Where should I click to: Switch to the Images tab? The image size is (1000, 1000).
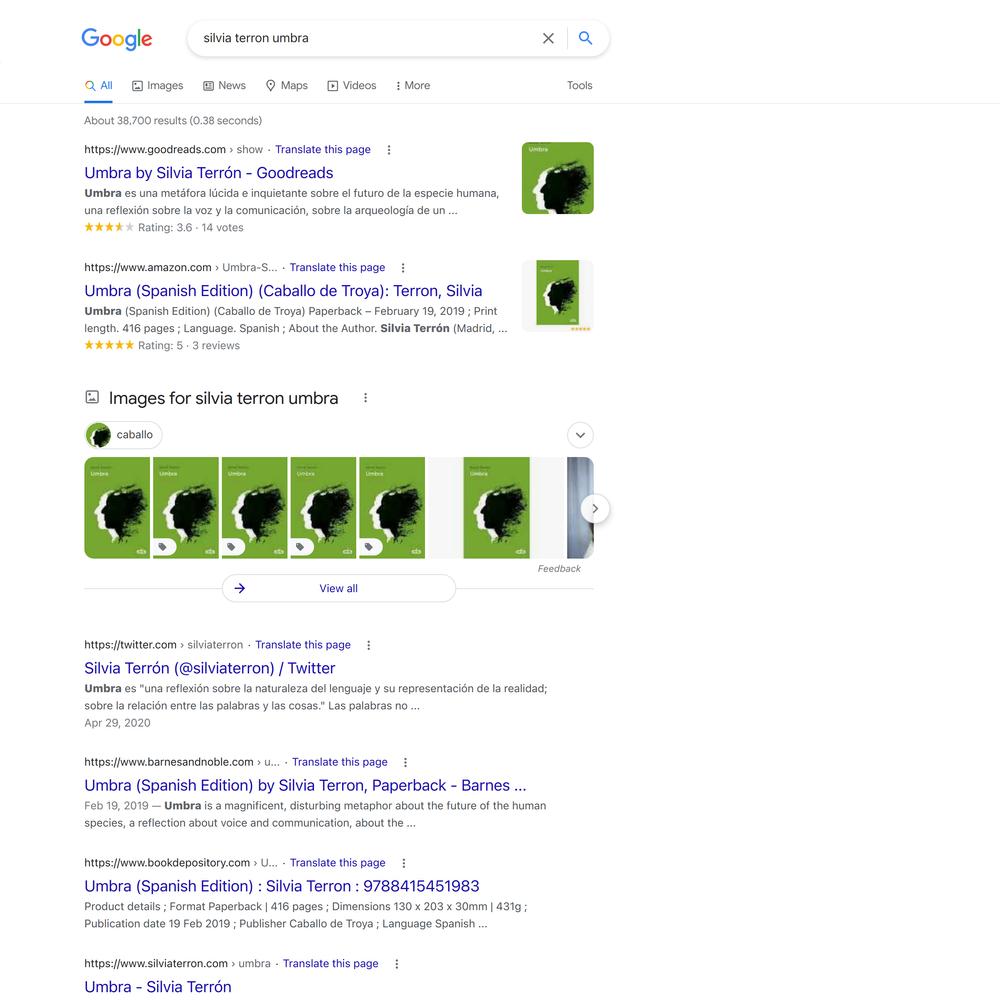(158, 85)
